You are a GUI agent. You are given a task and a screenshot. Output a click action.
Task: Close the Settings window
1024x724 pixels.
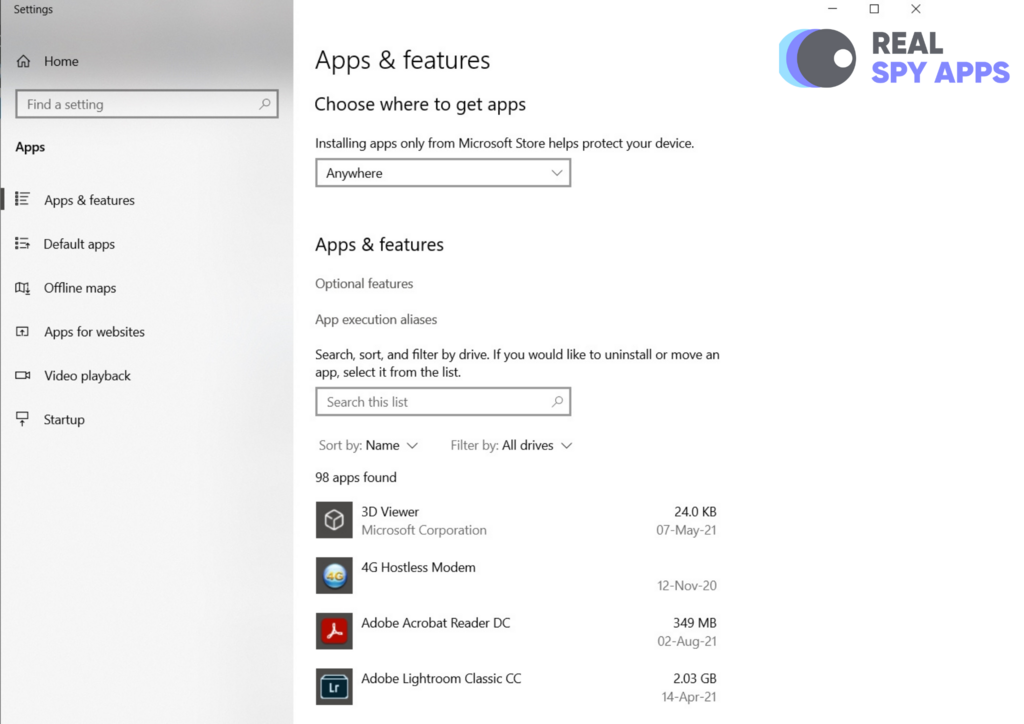(916, 8)
